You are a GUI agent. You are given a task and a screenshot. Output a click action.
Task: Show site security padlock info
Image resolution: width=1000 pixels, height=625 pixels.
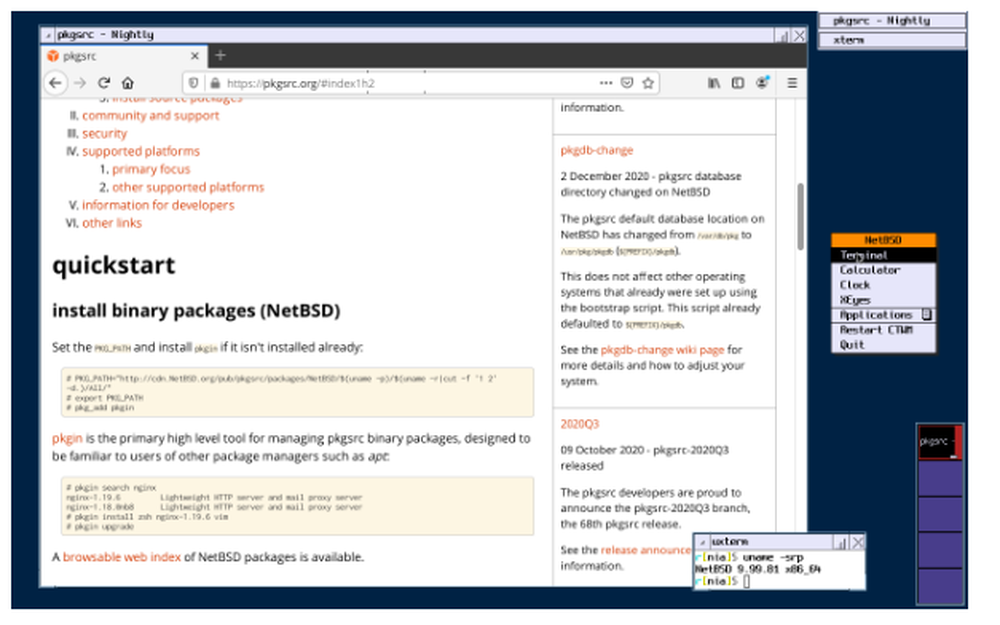pyautogui.click(x=215, y=83)
